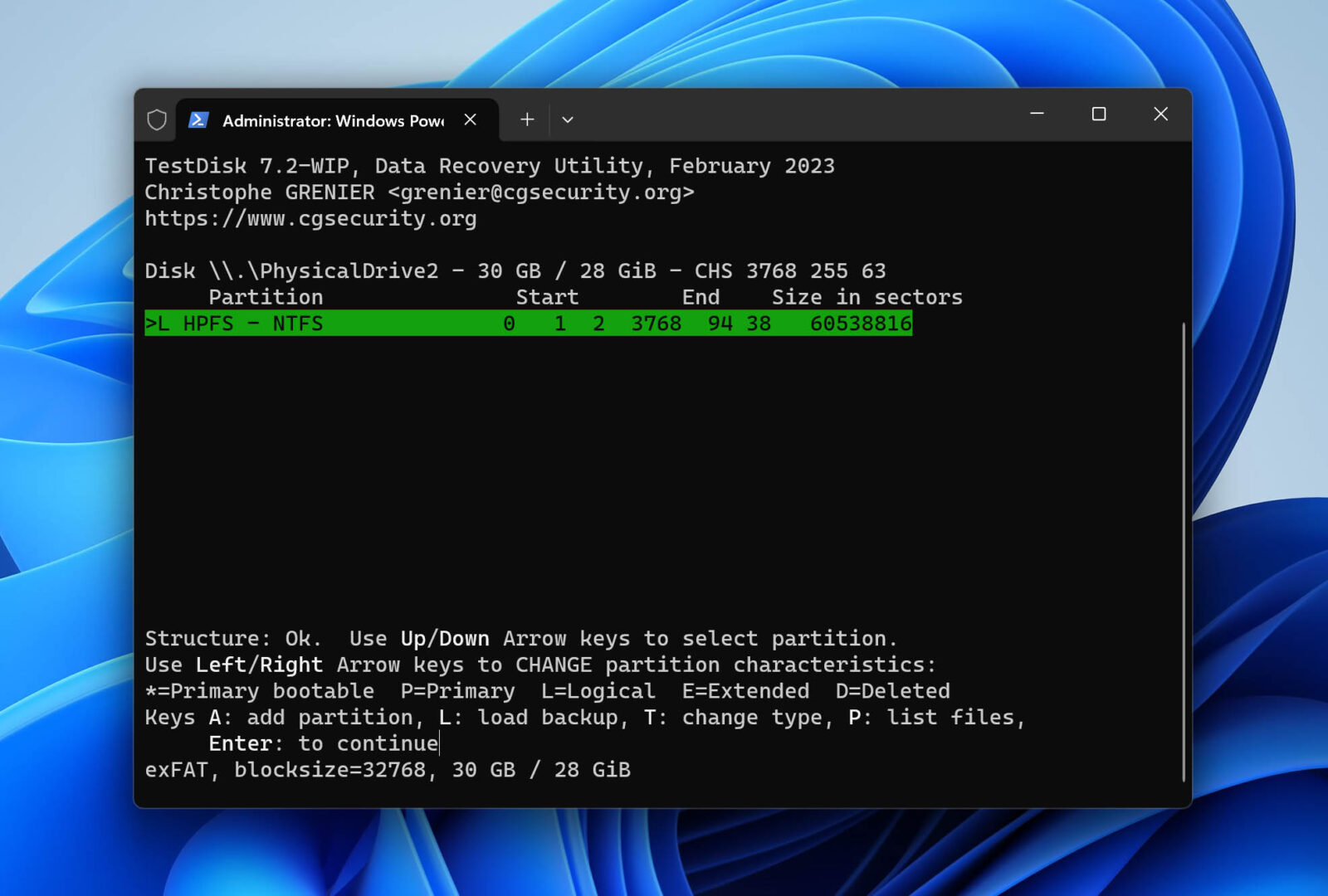The image size is (1328, 896).
Task: Click the PowerShell icon on the active tab
Action: tap(198, 119)
